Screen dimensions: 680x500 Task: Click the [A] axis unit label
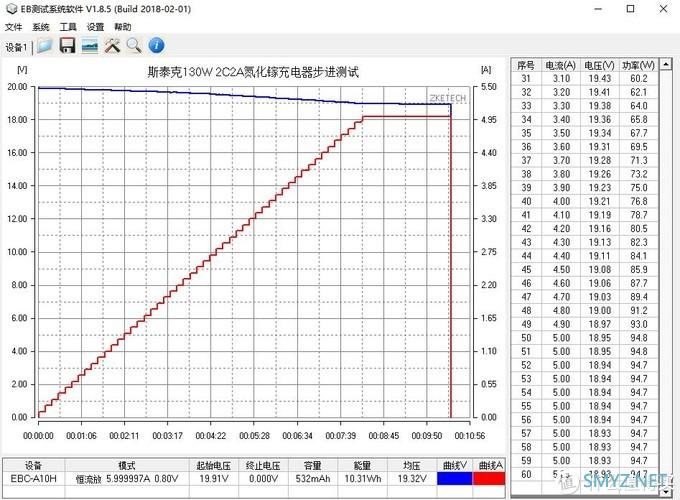(486, 69)
